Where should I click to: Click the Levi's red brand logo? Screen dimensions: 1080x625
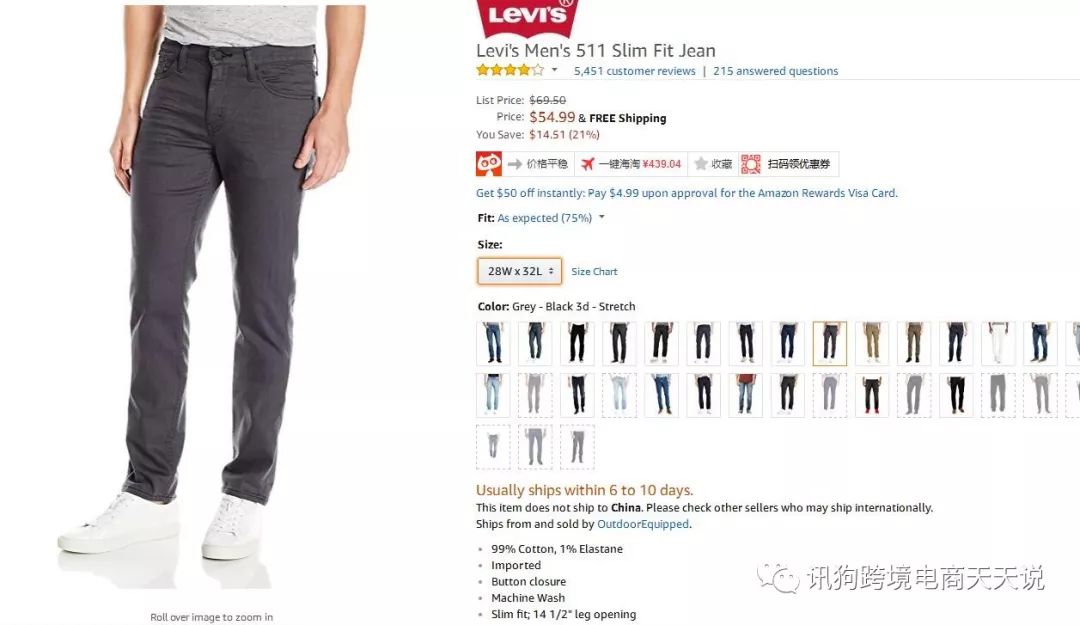pos(527,18)
